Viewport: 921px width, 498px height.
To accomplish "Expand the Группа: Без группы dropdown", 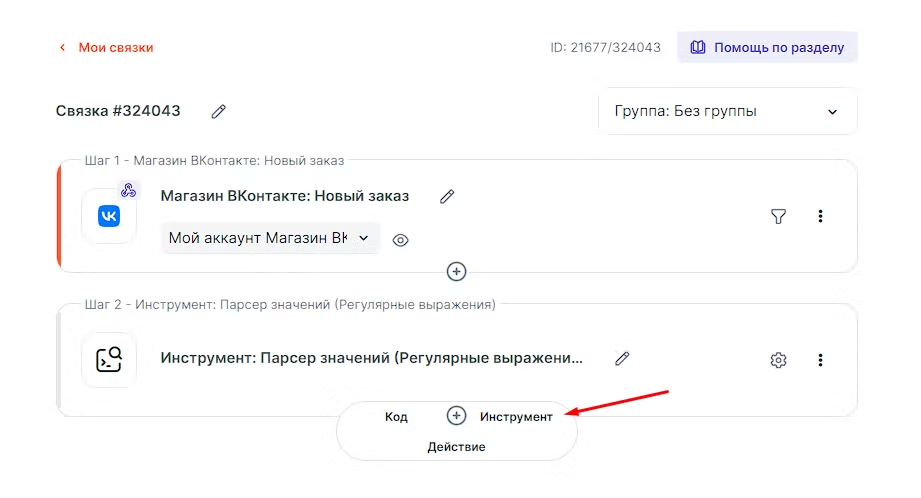I will (x=727, y=112).
